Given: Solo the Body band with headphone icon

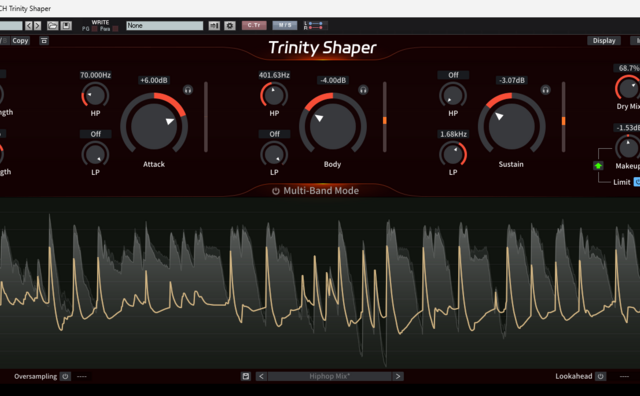Looking at the screenshot, I should (363, 90).
